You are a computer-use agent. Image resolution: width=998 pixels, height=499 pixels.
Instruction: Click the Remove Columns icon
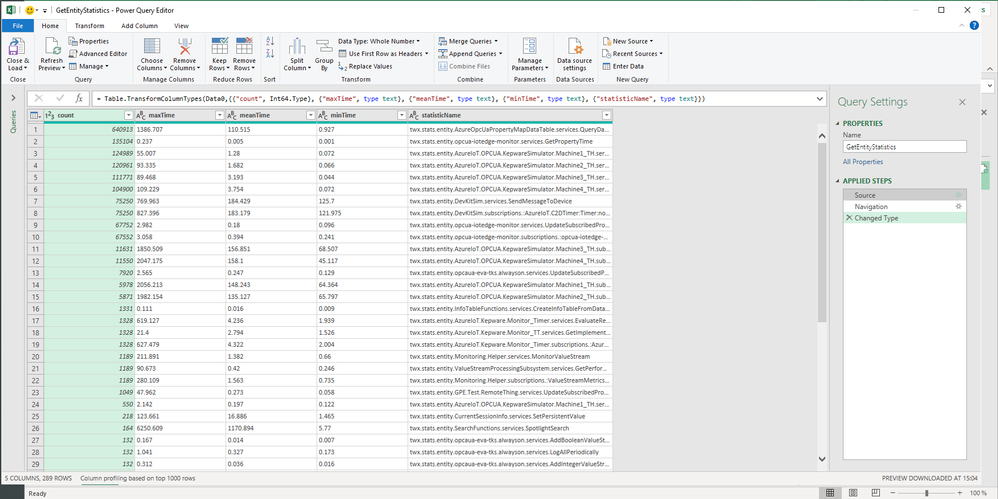point(185,47)
